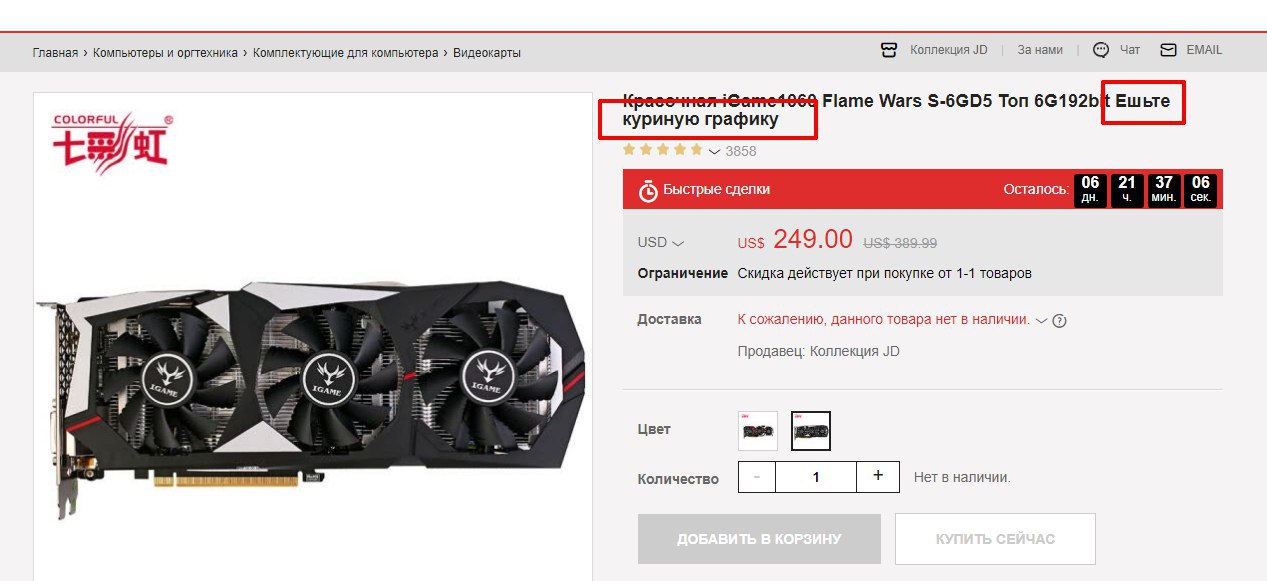
Task: Click the five-star rating icons
Action: (662, 150)
